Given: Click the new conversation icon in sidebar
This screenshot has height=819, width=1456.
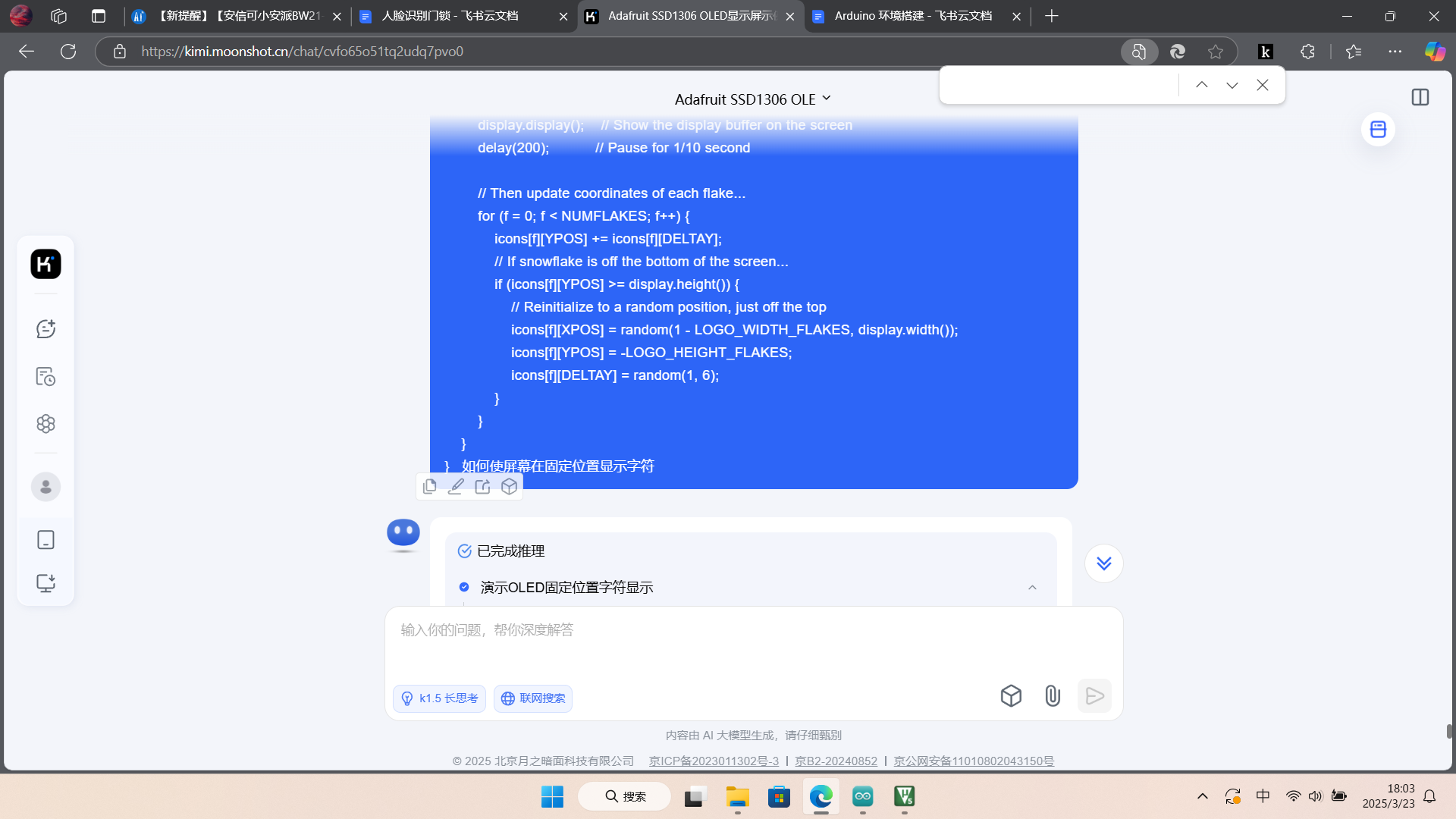Looking at the screenshot, I should [46, 328].
